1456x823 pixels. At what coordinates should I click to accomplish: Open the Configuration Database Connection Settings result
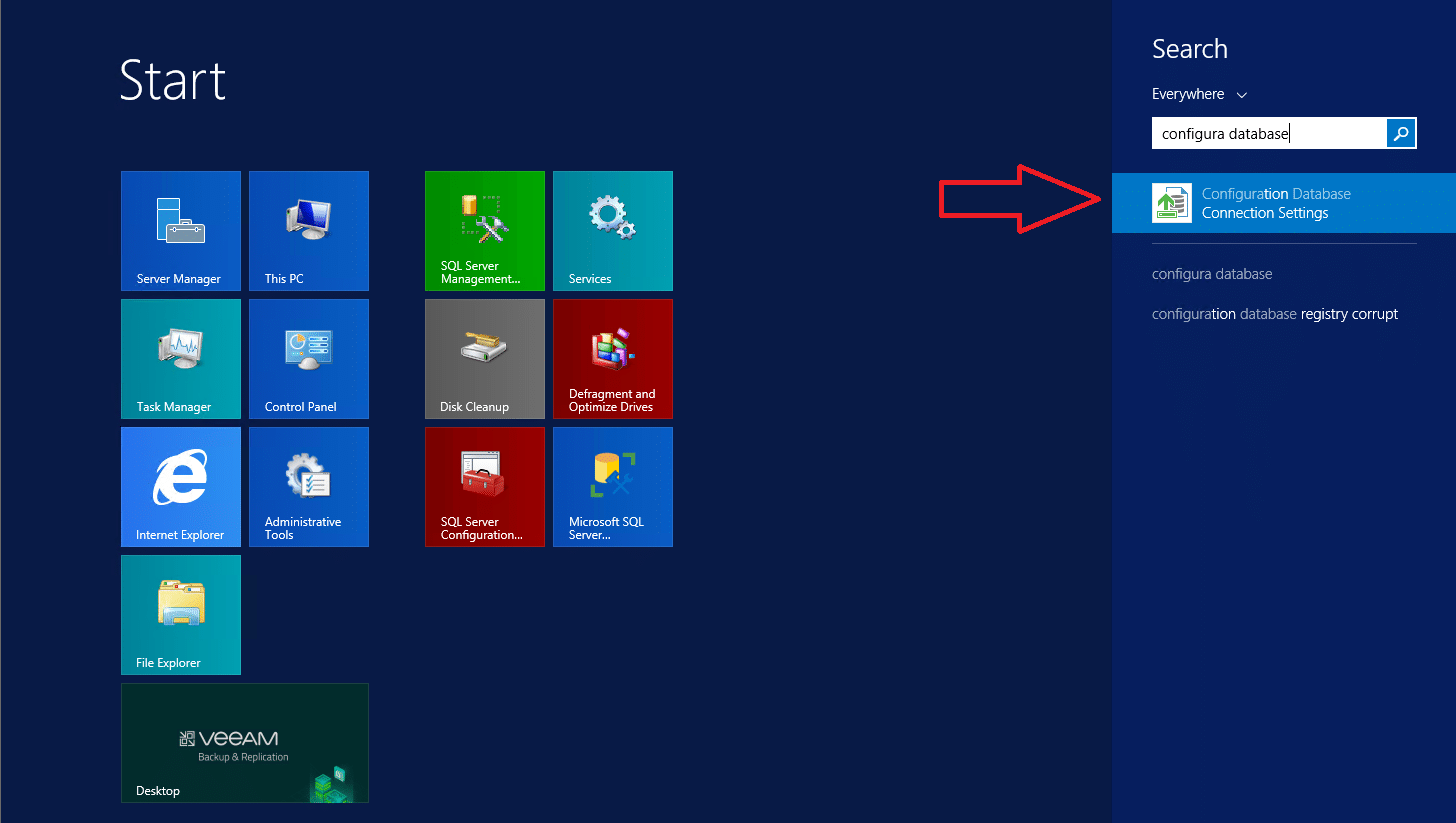[1284, 203]
